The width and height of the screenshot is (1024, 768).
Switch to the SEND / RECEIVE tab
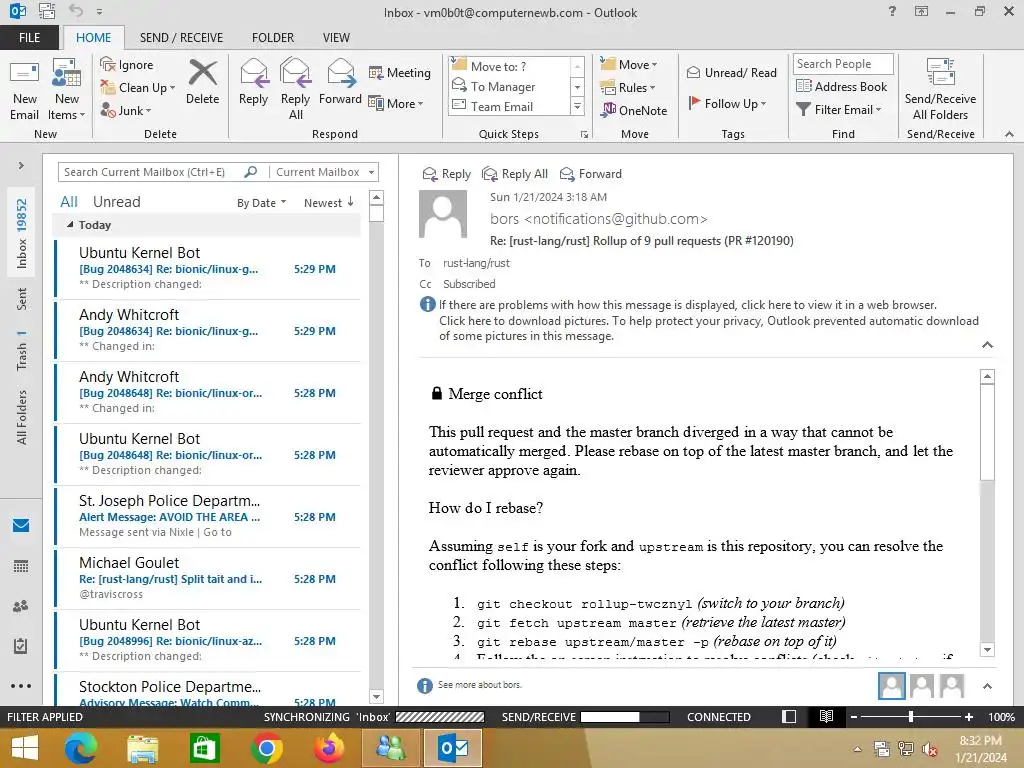point(181,37)
